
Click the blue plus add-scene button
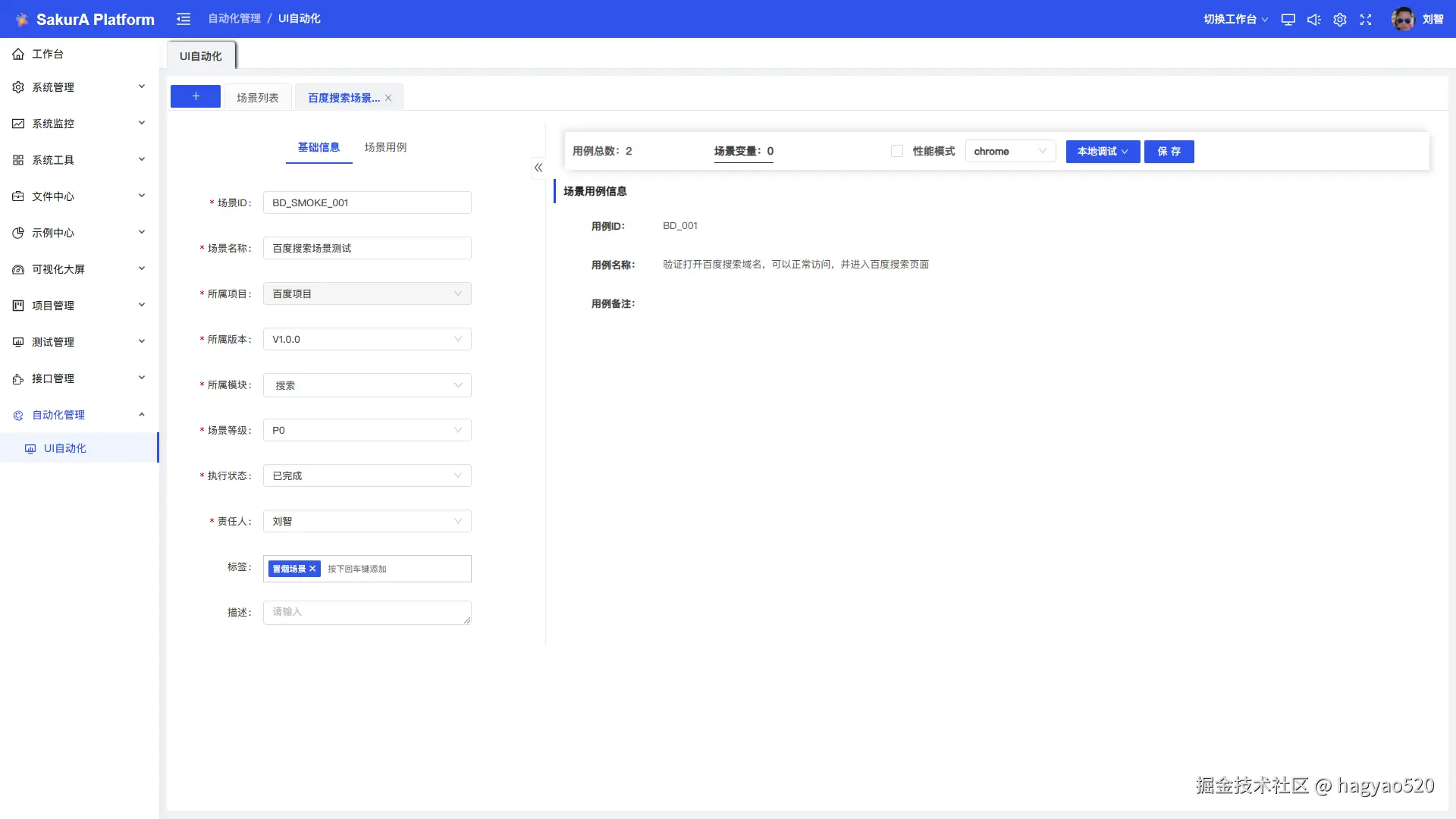(x=196, y=96)
